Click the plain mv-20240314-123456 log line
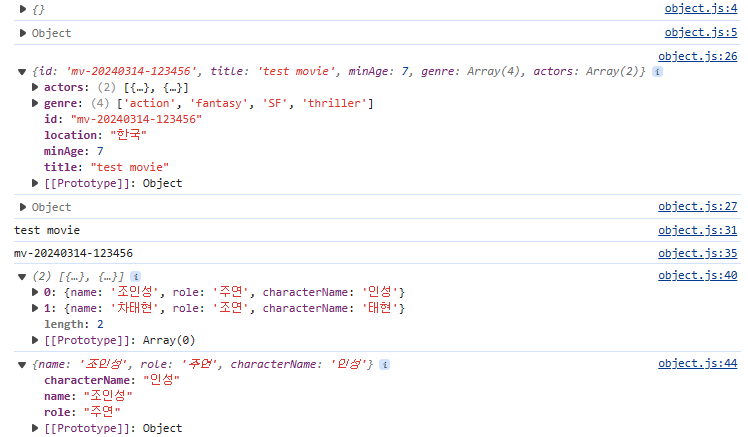The width and height of the screenshot is (748, 437). point(73,253)
